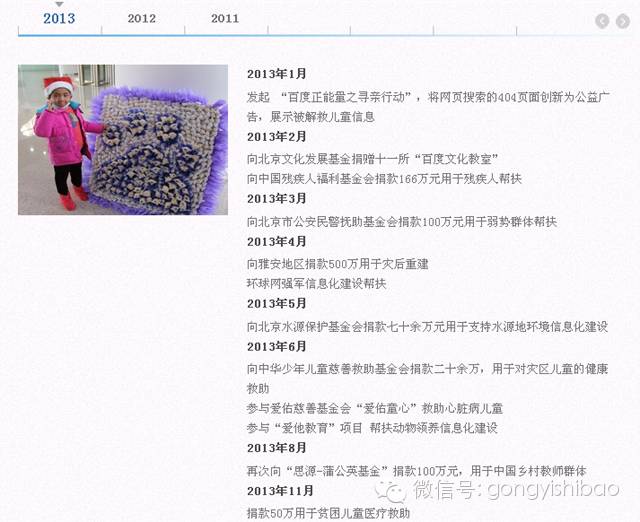Select the '2013年1月' heading
The image size is (640, 522).
(x=276, y=74)
